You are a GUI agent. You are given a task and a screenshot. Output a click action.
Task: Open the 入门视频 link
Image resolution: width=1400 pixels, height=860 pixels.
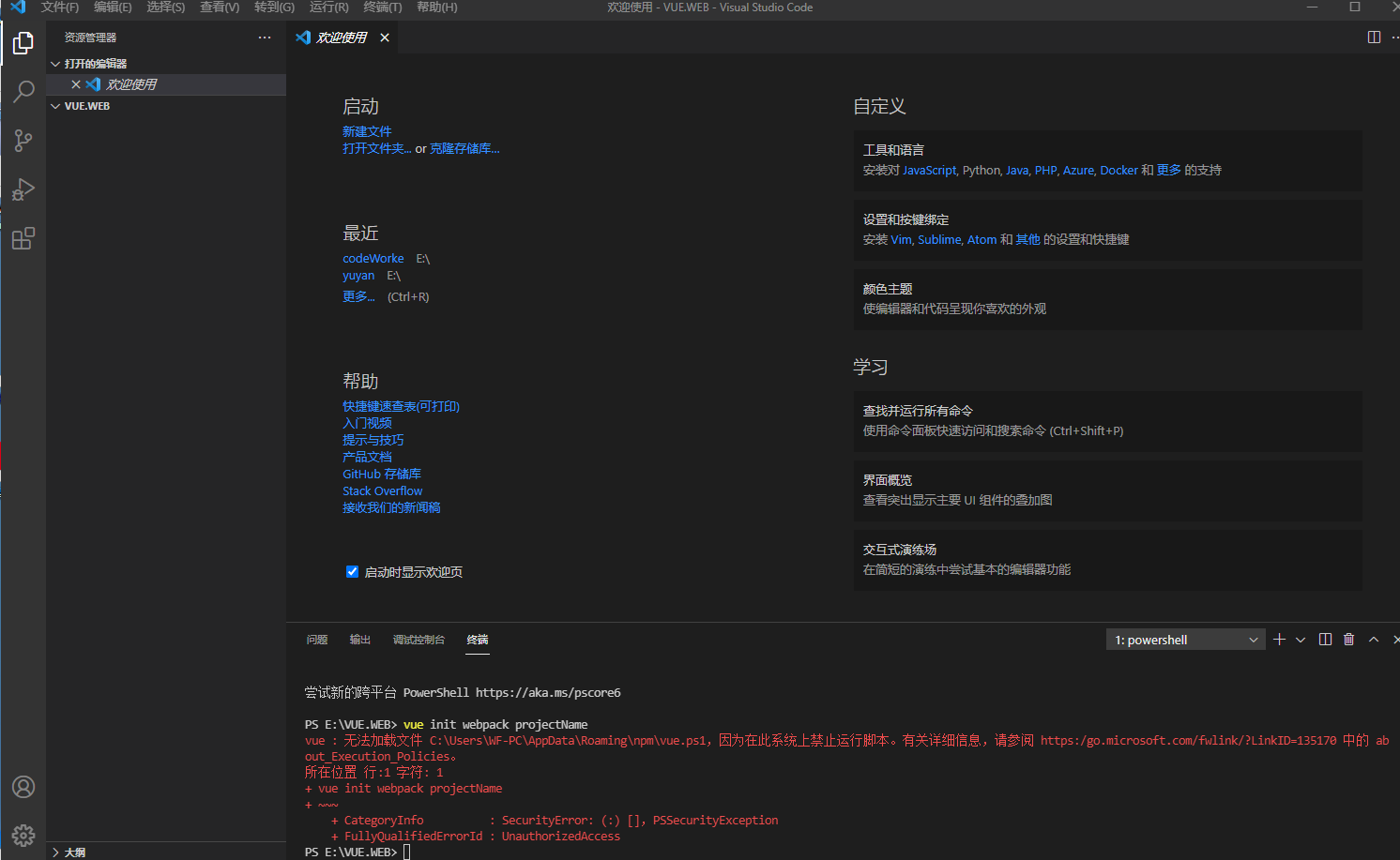point(367,423)
